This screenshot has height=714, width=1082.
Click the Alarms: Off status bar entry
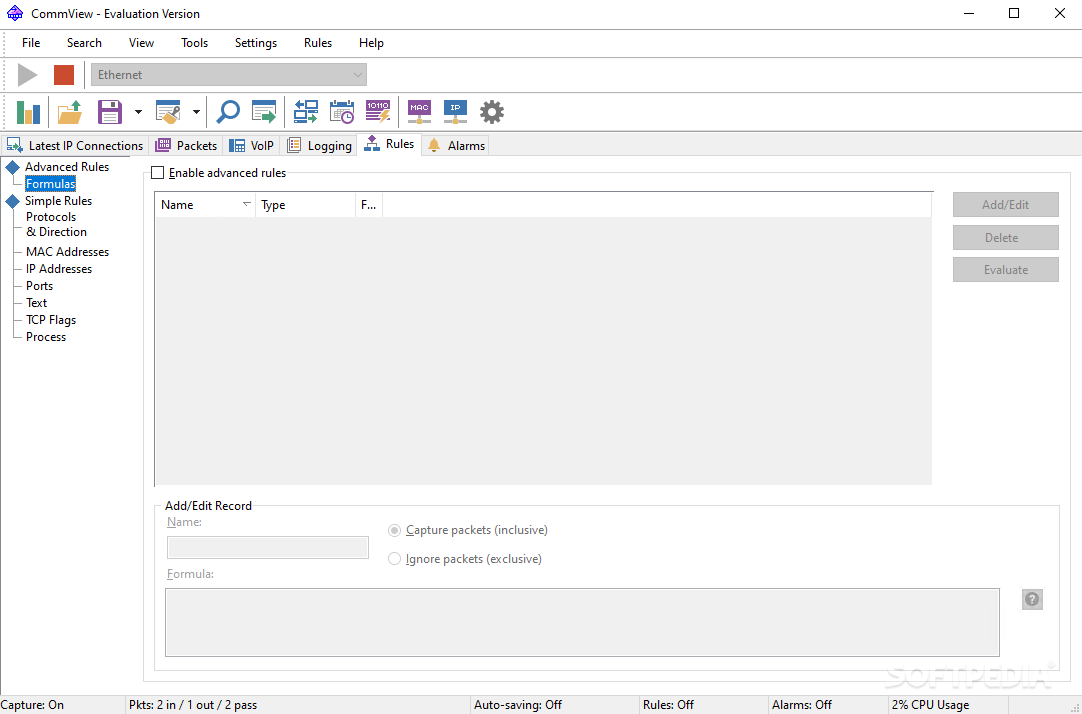(802, 705)
